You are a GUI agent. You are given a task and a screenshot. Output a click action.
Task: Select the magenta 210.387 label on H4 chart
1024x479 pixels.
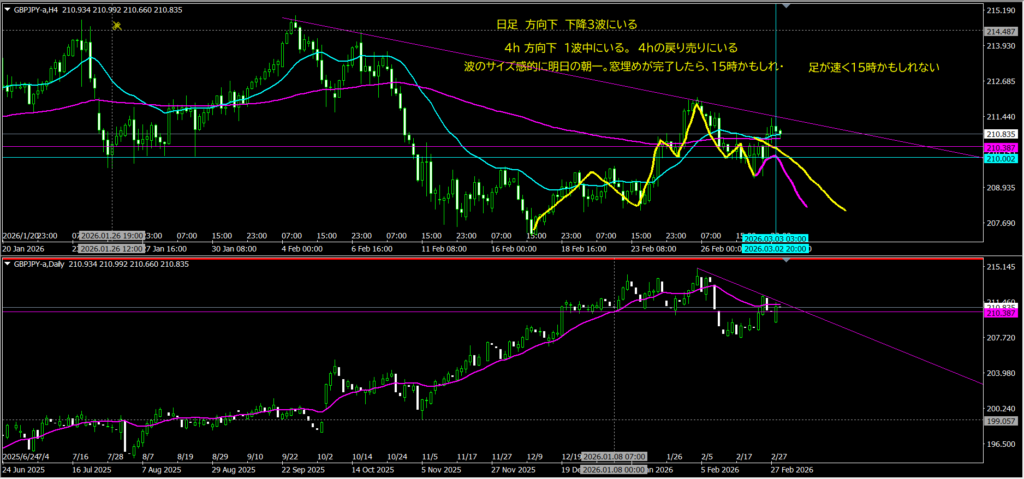(x=1002, y=147)
